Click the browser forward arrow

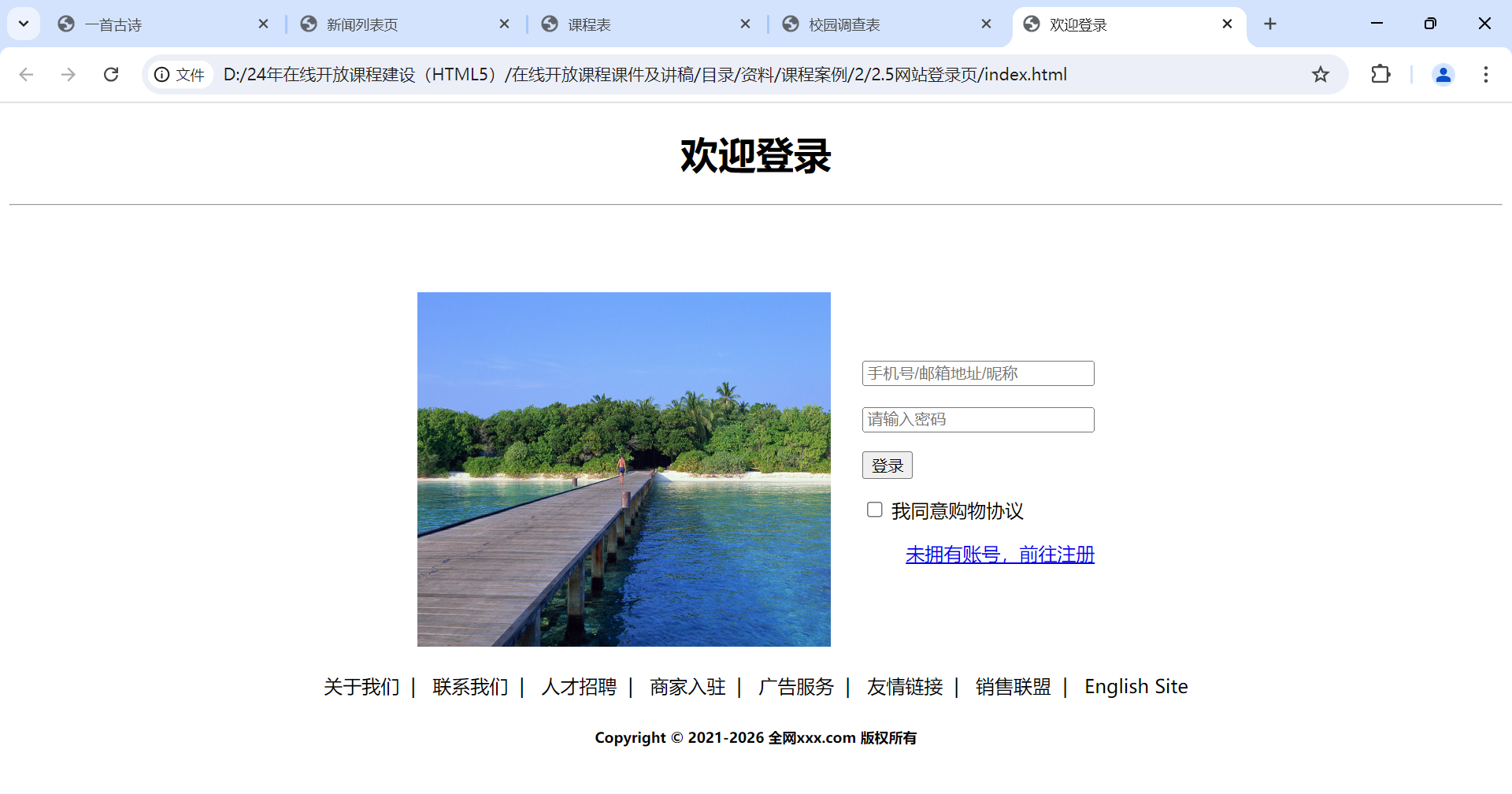click(x=69, y=74)
